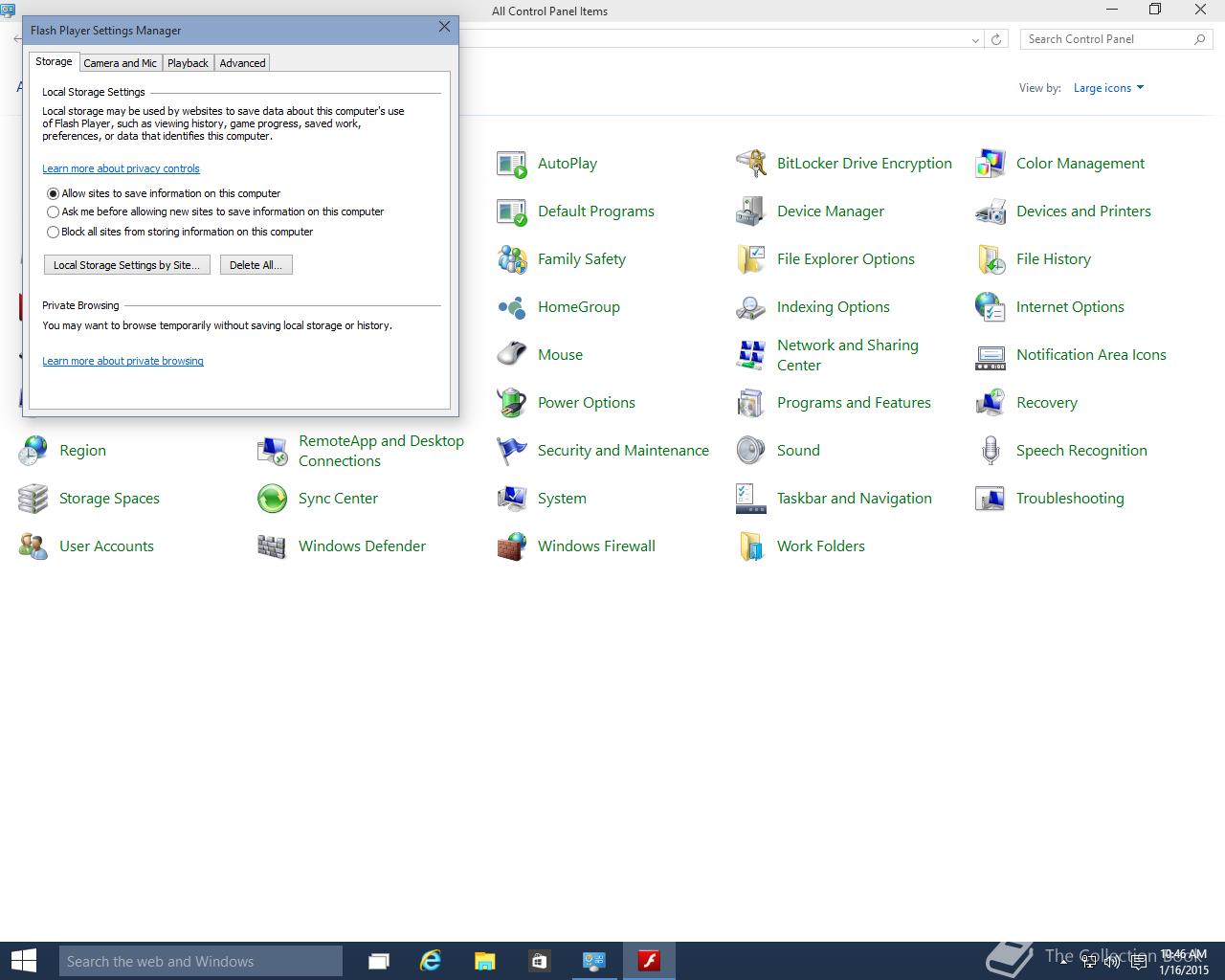
Task: Open the Windows Start button
Action: coord(23,961)
